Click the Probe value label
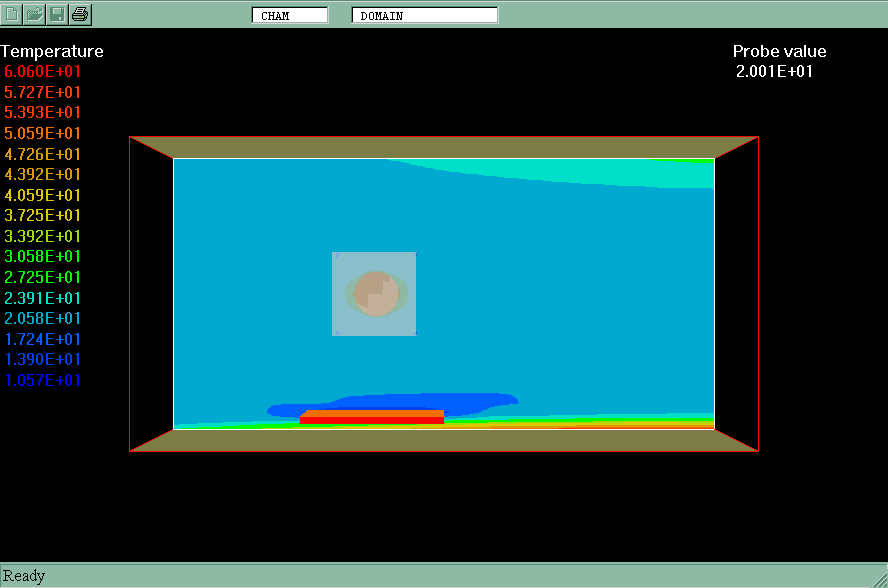888x588 pixels. click(779, 51)
